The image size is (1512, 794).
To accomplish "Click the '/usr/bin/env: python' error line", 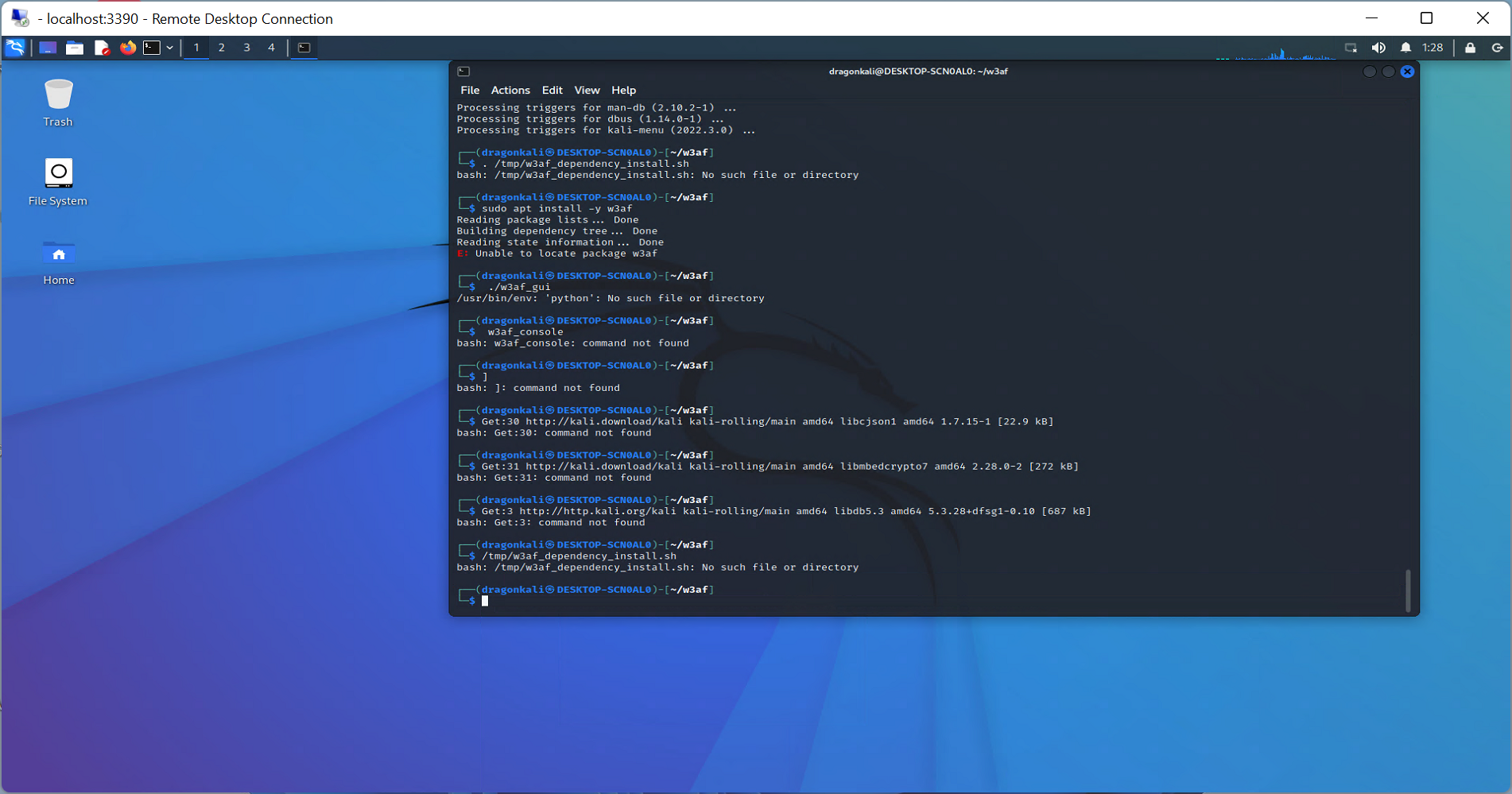I will [x=611, y=298].
